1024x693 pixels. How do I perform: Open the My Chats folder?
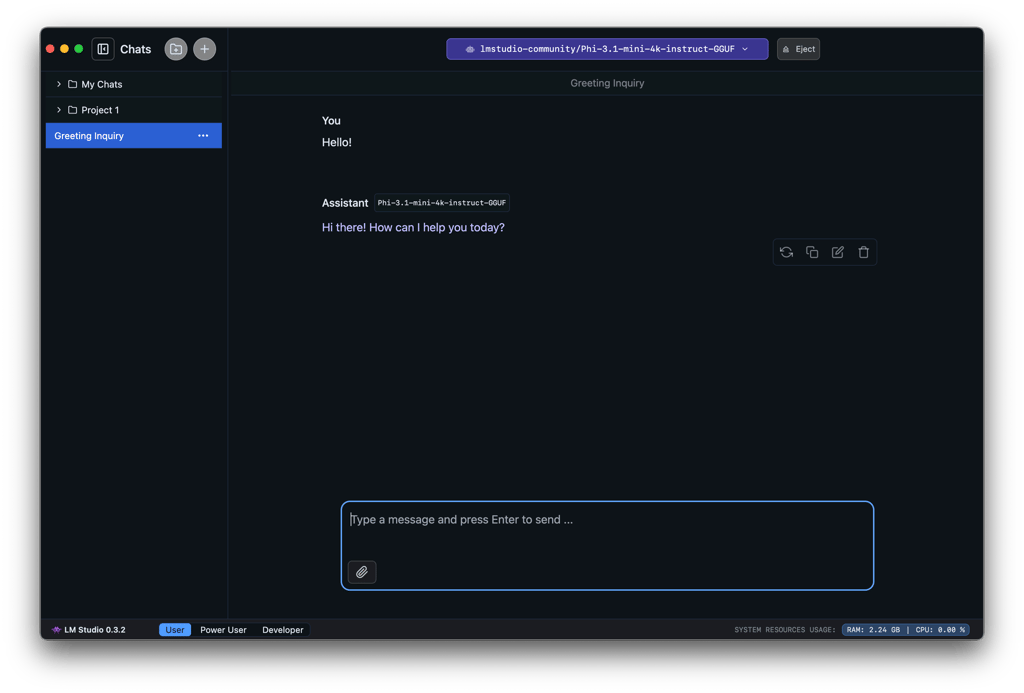pos(133,84)
